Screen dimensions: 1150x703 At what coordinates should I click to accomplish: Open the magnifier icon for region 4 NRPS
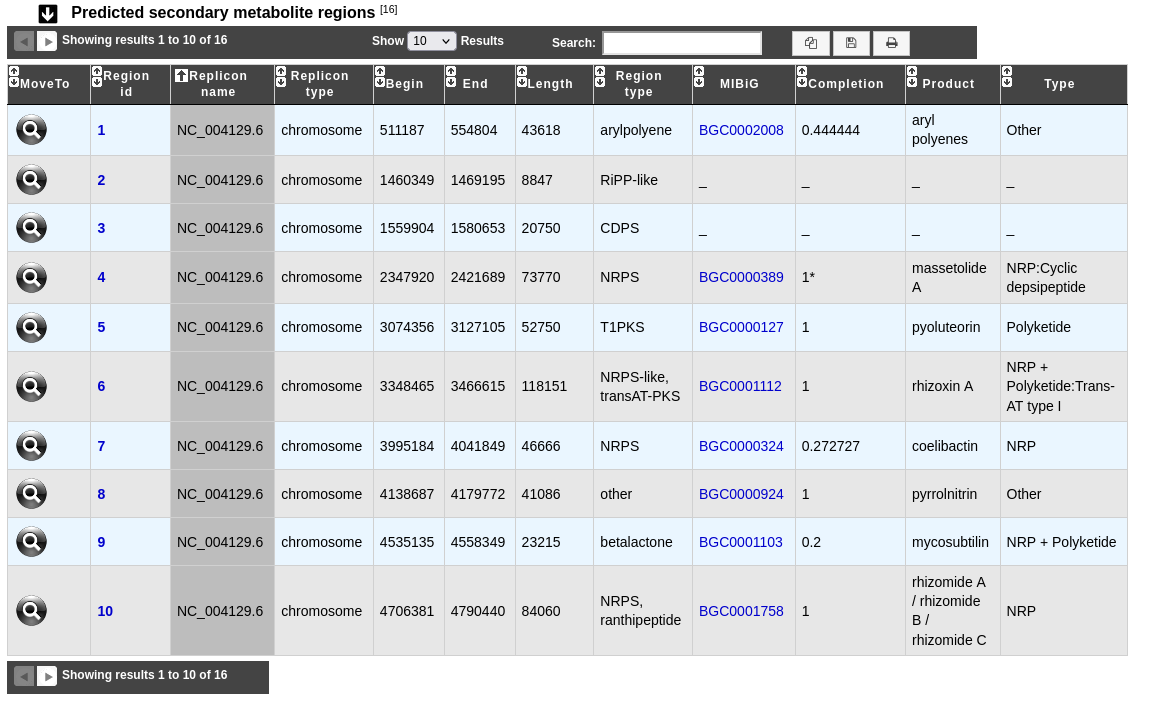(32, 278)
